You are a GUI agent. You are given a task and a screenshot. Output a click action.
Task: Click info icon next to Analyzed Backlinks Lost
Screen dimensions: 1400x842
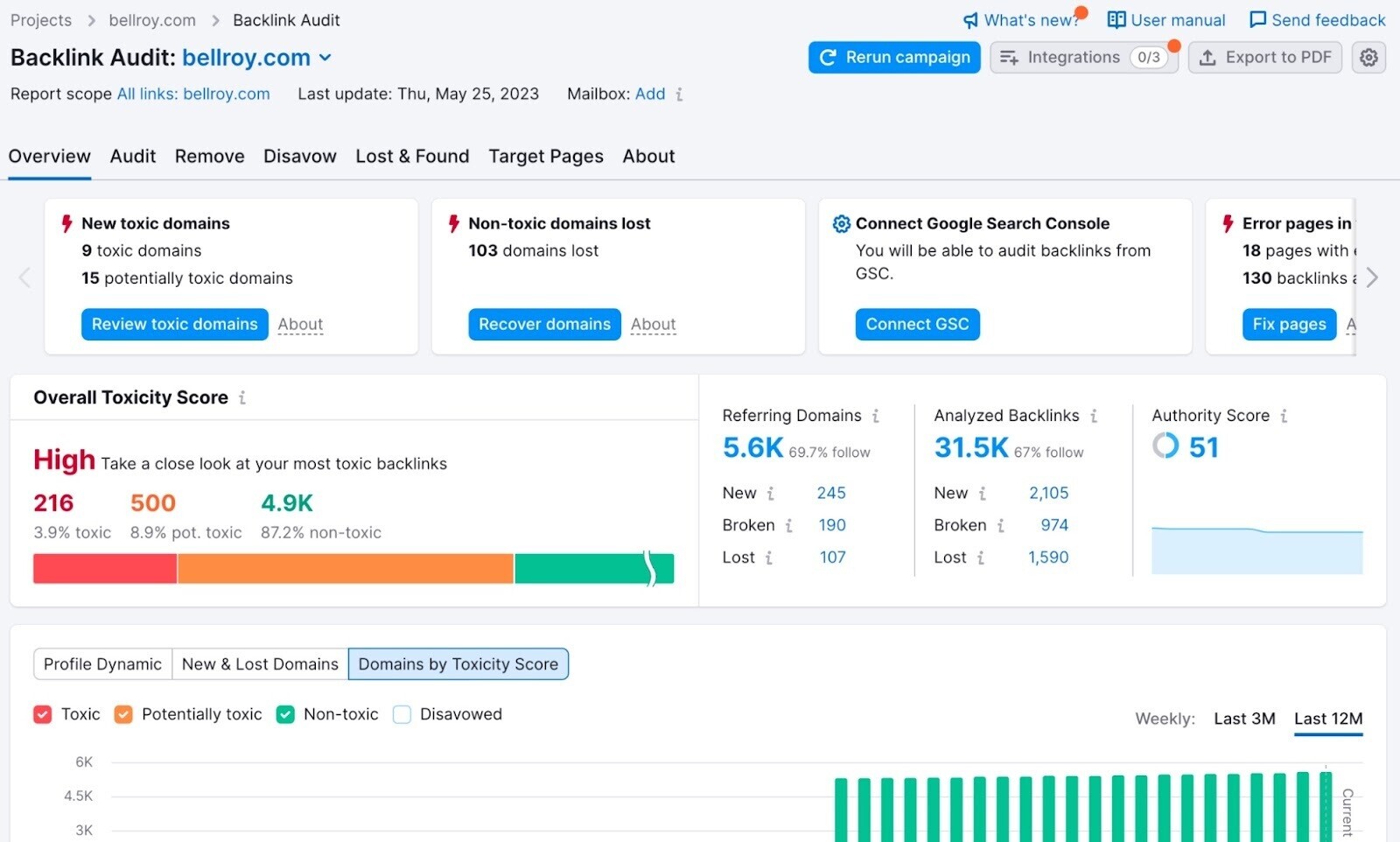[981, 558]
